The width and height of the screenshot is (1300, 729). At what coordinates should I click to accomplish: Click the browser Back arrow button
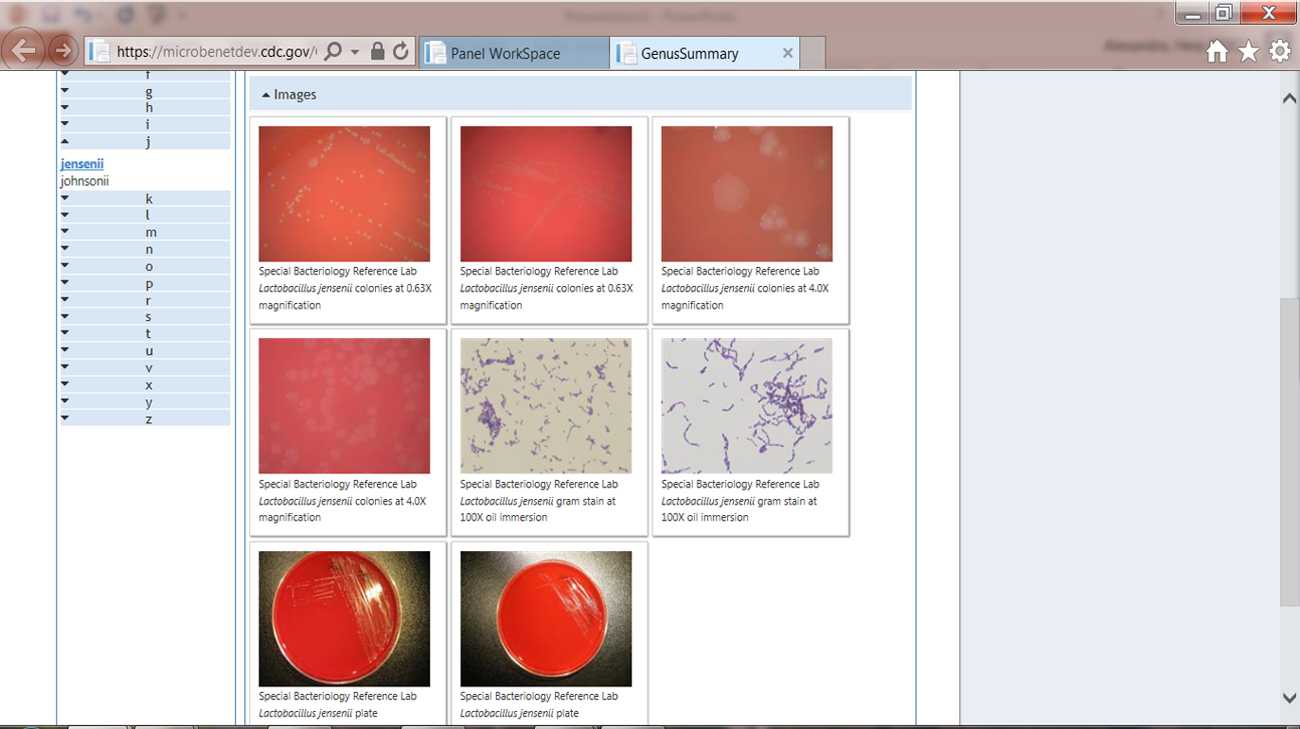point(24,50)
